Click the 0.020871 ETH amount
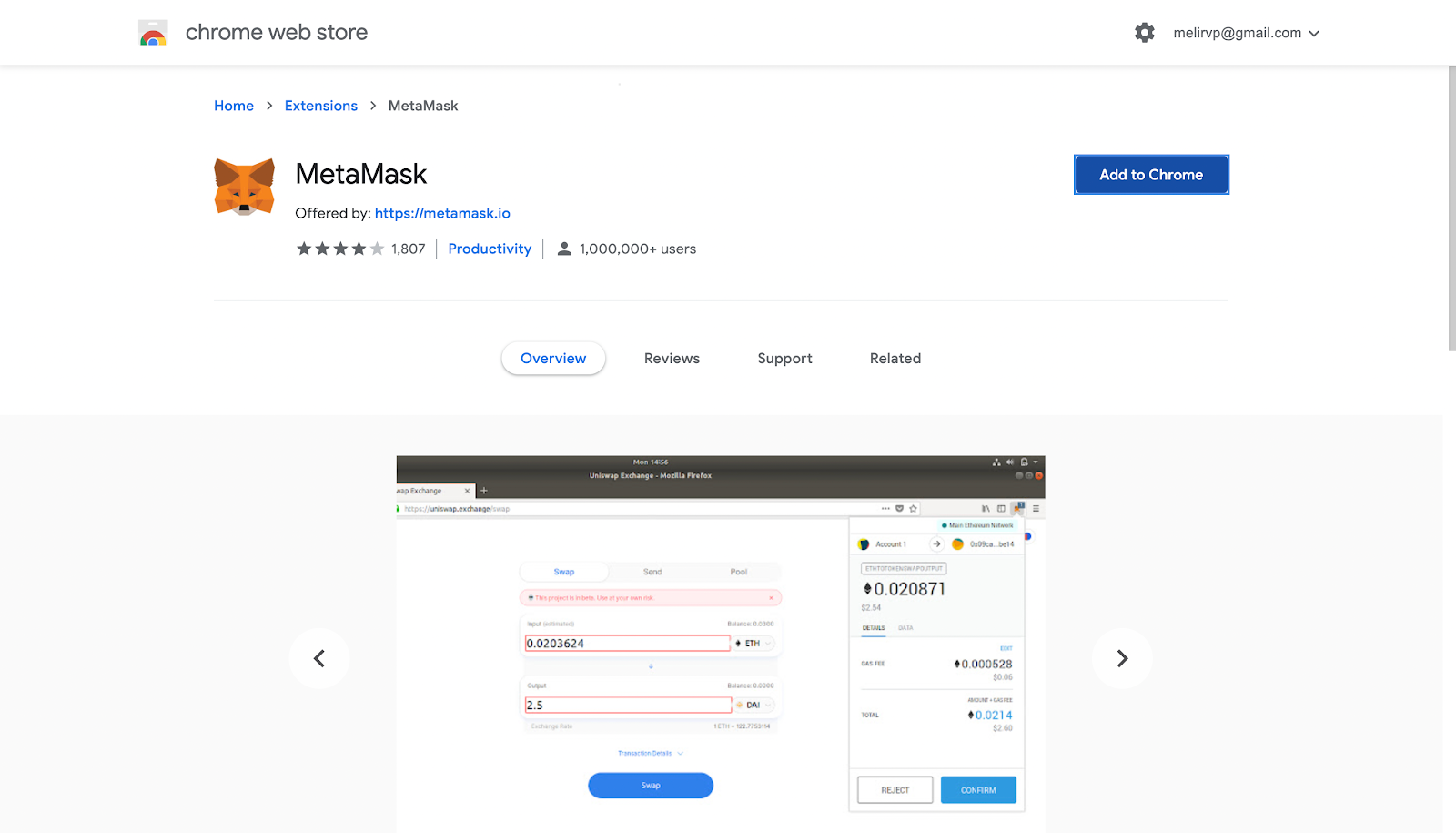This screenshot has height=833, width=1456. point(905,589)
